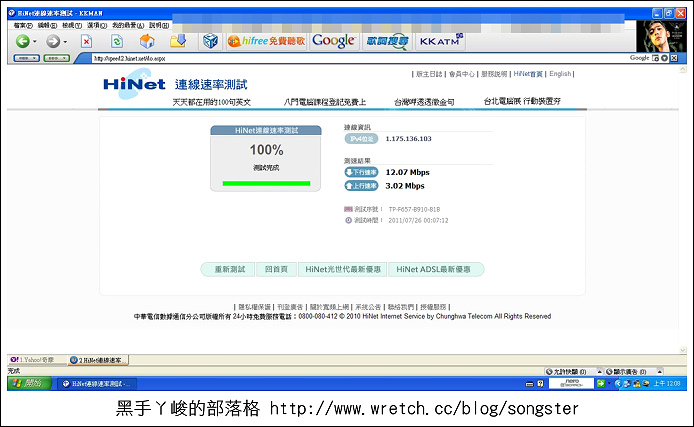The width and height of the screenshot is (694, 427).
Task: Open the 會員中心 link
Action: (x=462, y=74)
